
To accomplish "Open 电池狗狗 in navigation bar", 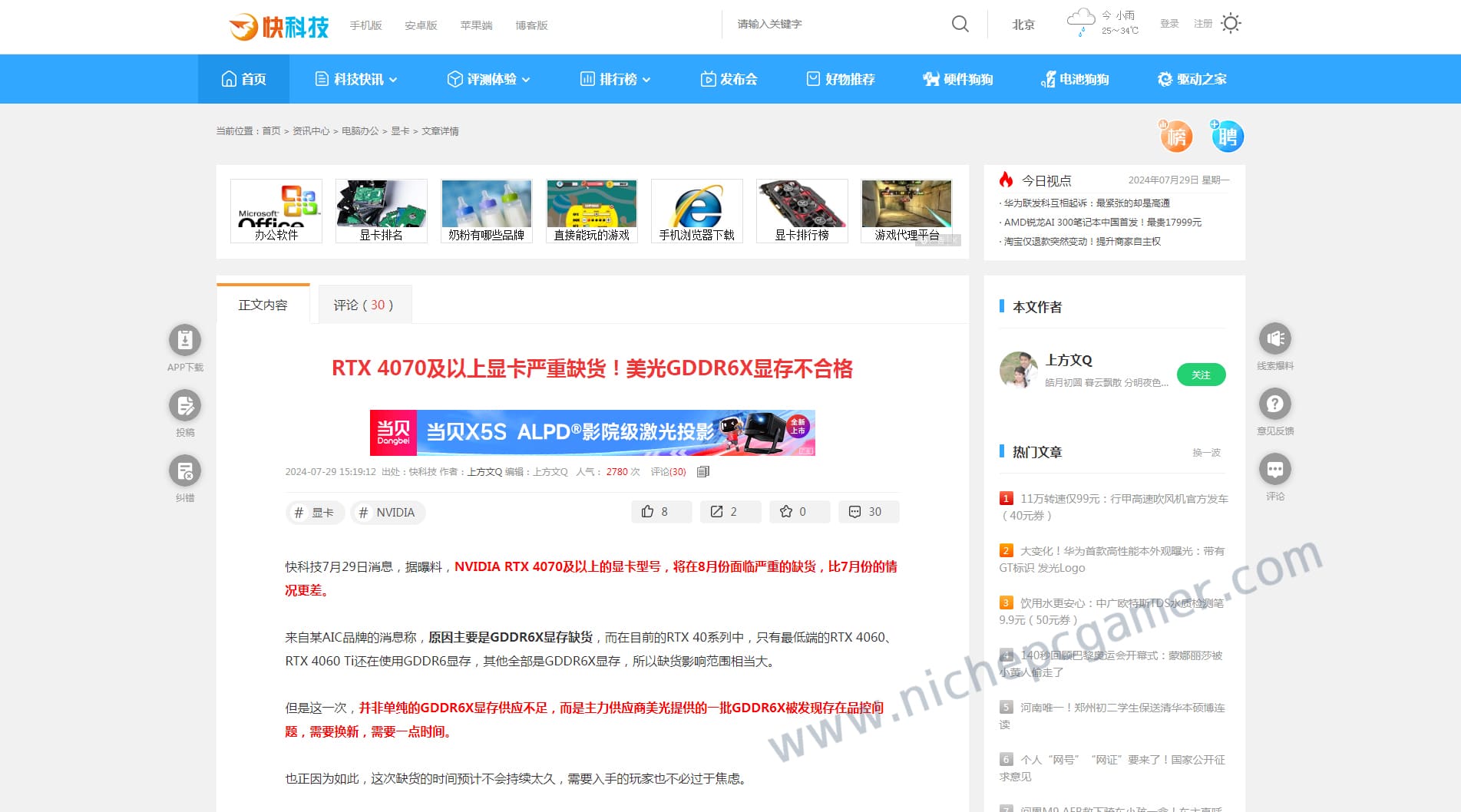I will (1075, 79).
